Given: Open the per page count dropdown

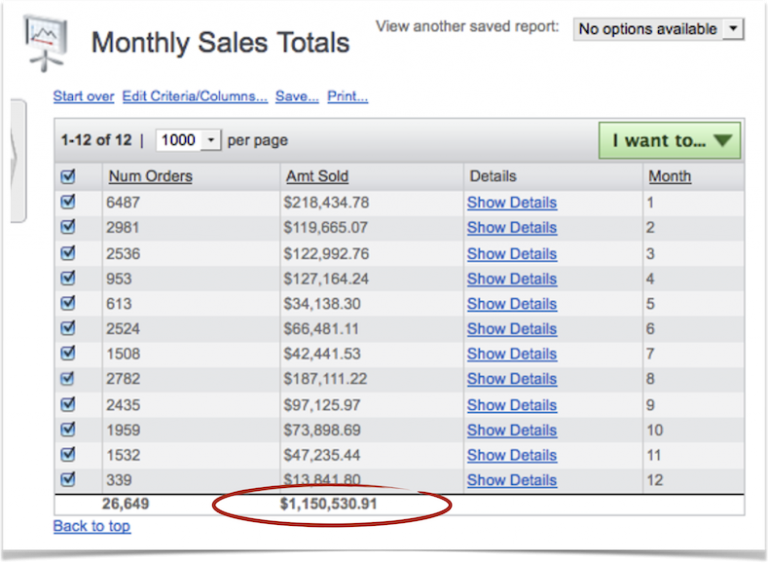Looking at the screenshot, I should coord(188,140).
